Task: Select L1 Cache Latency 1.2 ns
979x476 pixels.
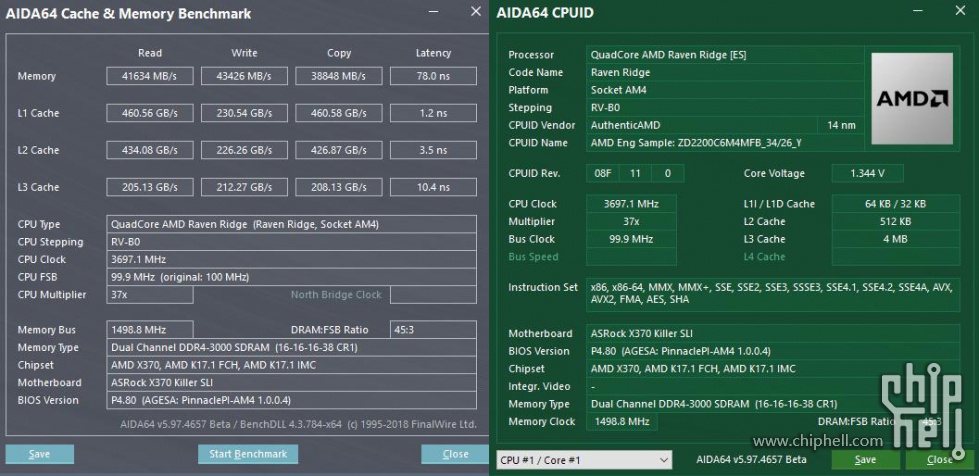Action: click(433, 113)
